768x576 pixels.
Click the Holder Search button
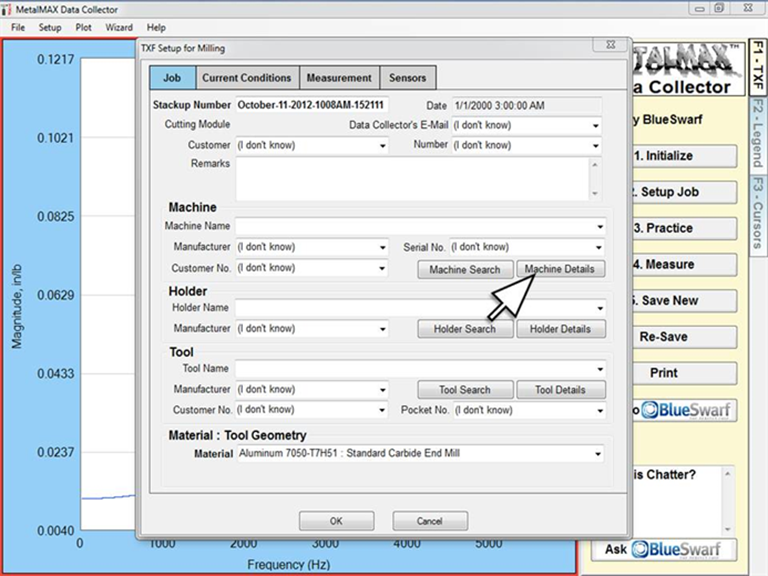(x=465, y=329)
